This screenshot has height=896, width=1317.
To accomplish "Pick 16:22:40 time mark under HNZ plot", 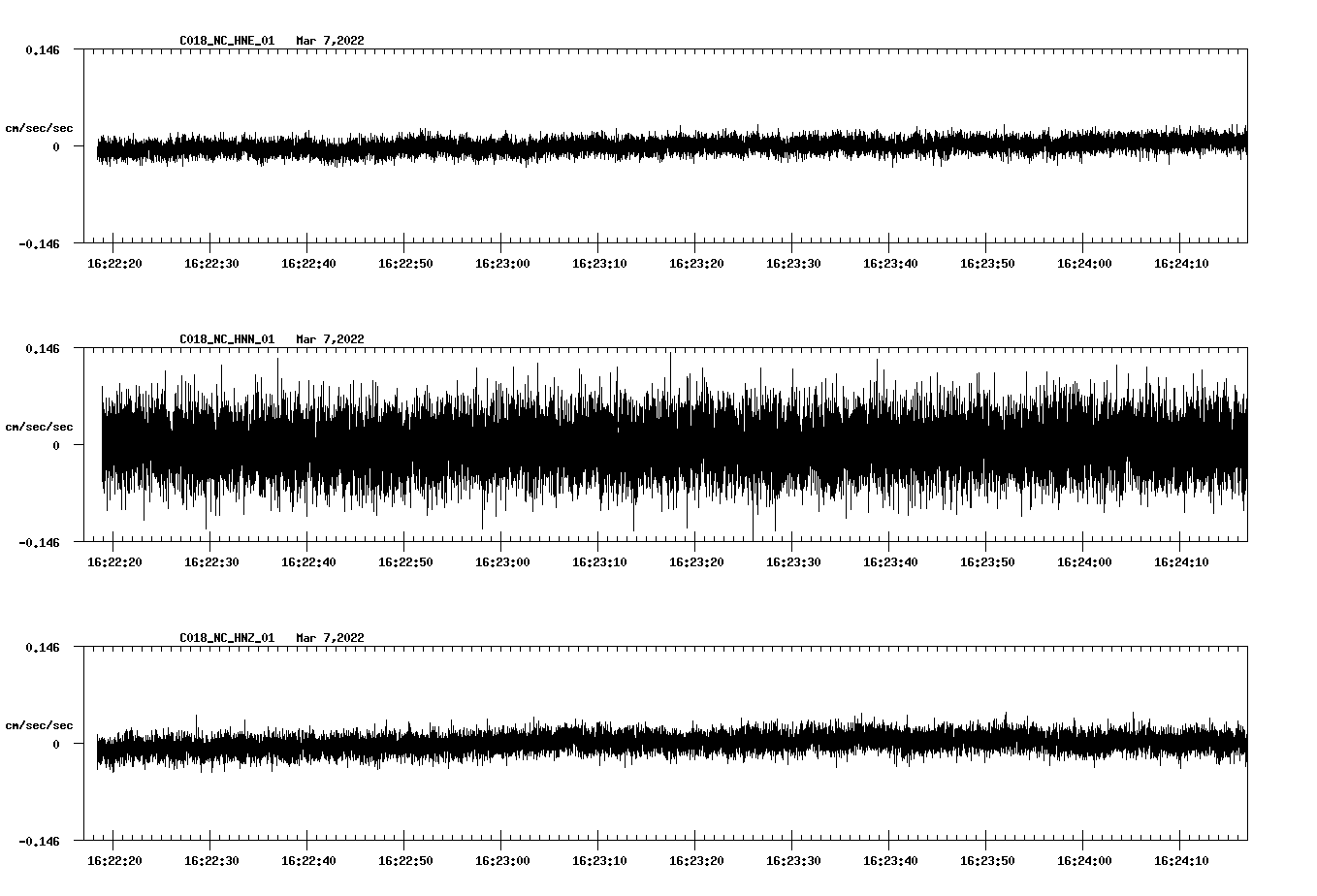I will point(308,860).
